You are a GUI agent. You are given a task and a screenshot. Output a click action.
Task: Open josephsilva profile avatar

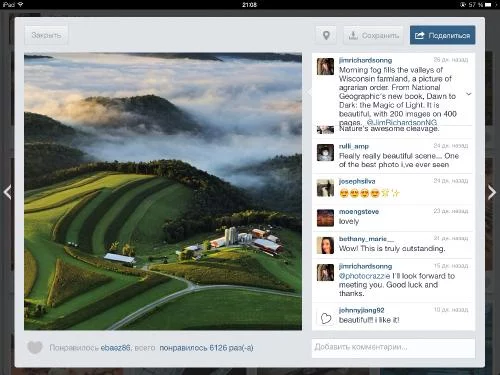tap(325, 188)
